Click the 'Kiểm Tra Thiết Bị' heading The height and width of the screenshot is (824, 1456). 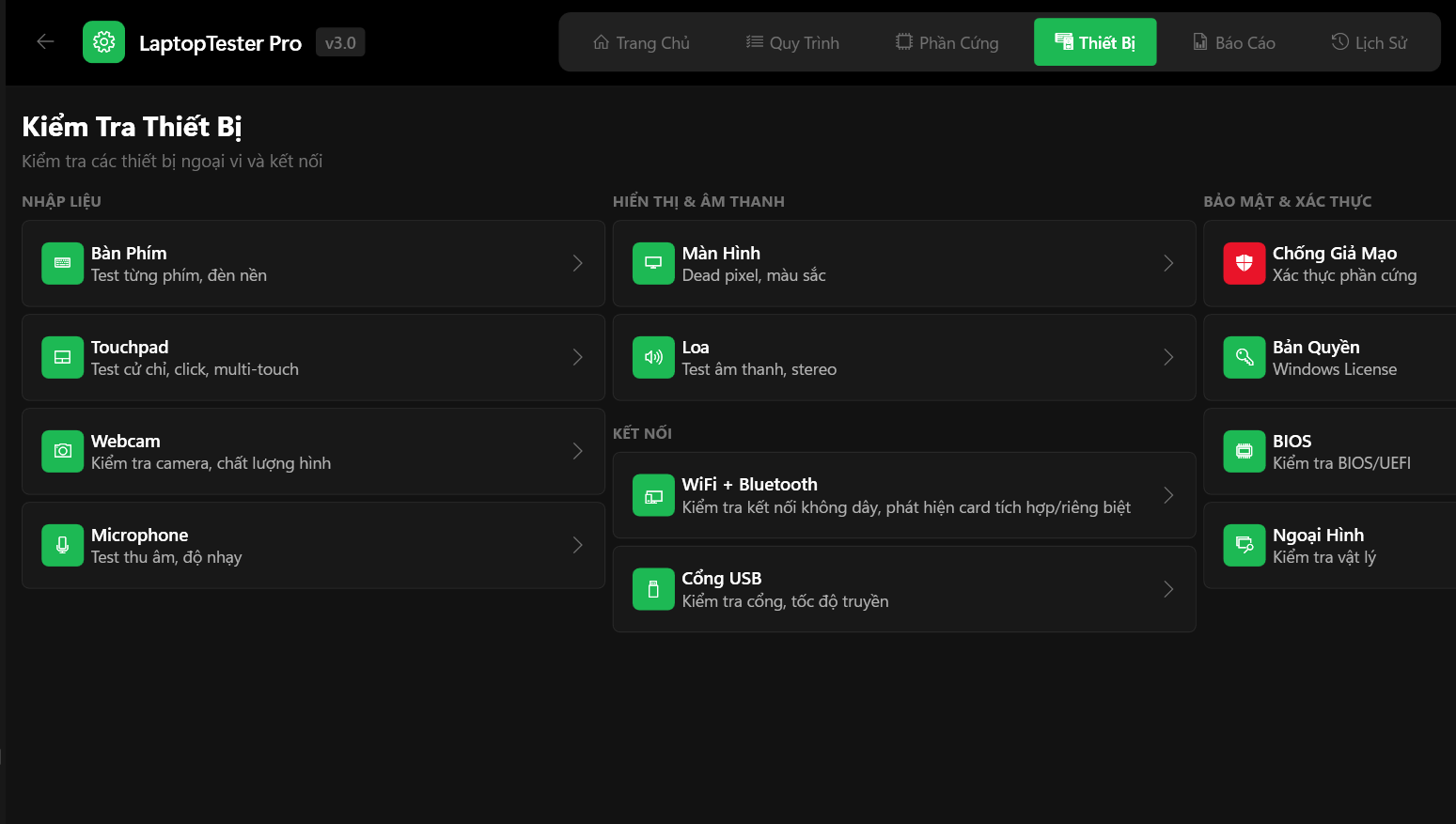[x=132, y=126]
